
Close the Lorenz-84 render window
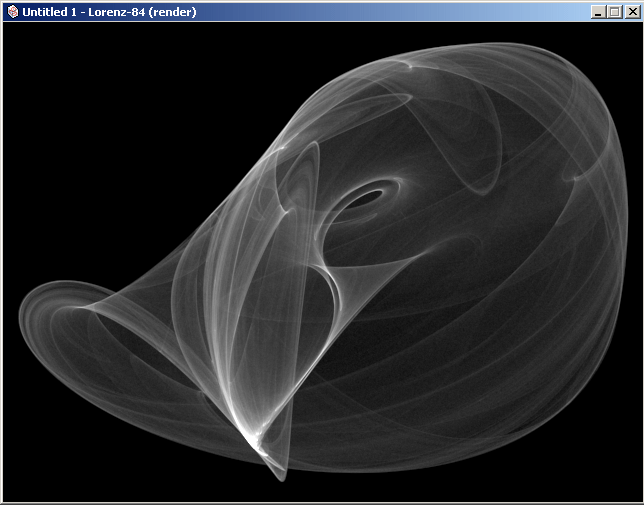(632, 12)
